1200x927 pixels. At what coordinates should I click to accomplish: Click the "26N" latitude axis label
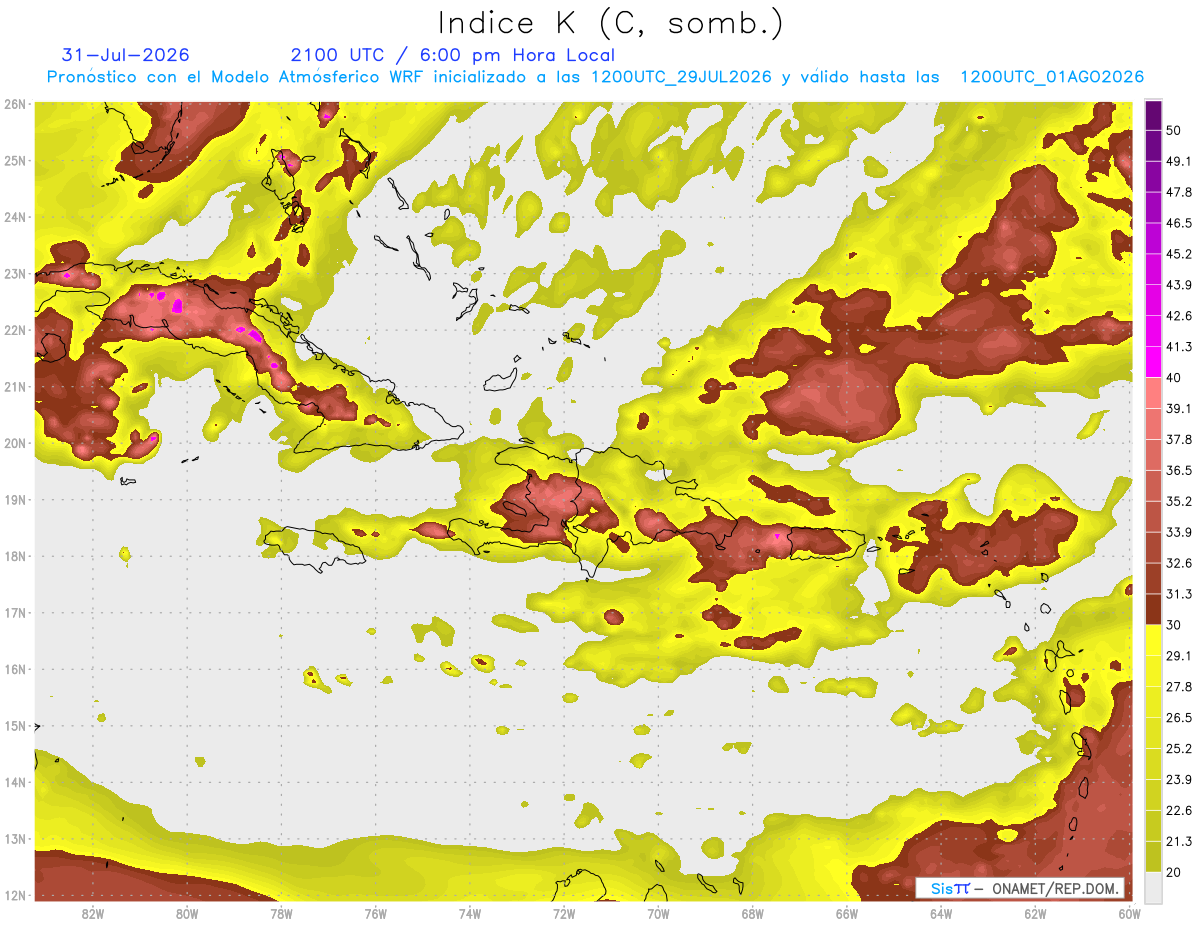point(15,104)
